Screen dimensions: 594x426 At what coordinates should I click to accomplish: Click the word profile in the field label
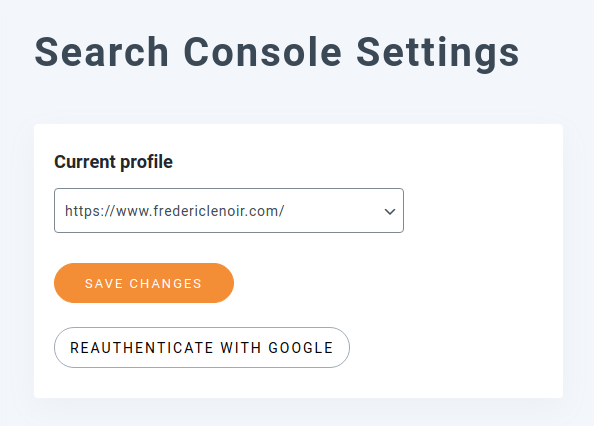[x=146, y=163]
